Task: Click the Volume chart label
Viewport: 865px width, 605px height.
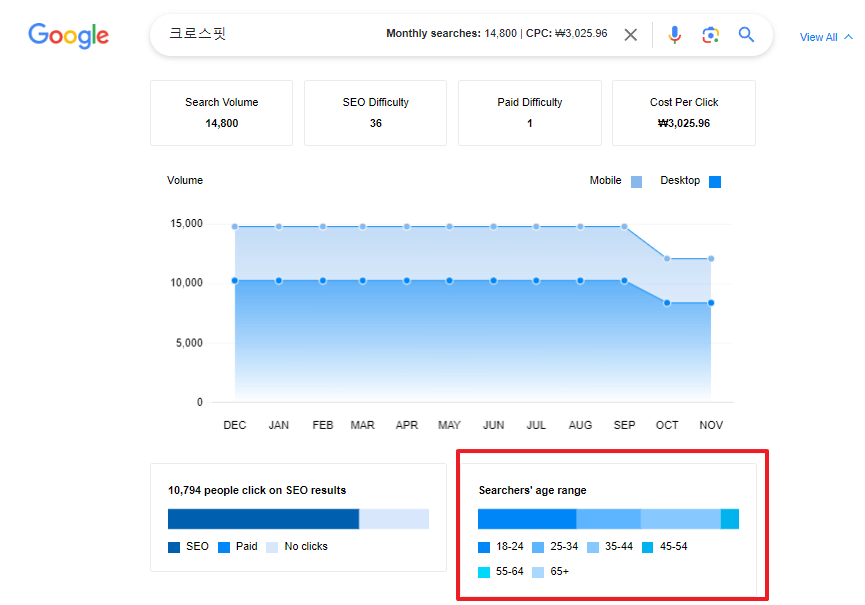Action: tap(185, 180)
